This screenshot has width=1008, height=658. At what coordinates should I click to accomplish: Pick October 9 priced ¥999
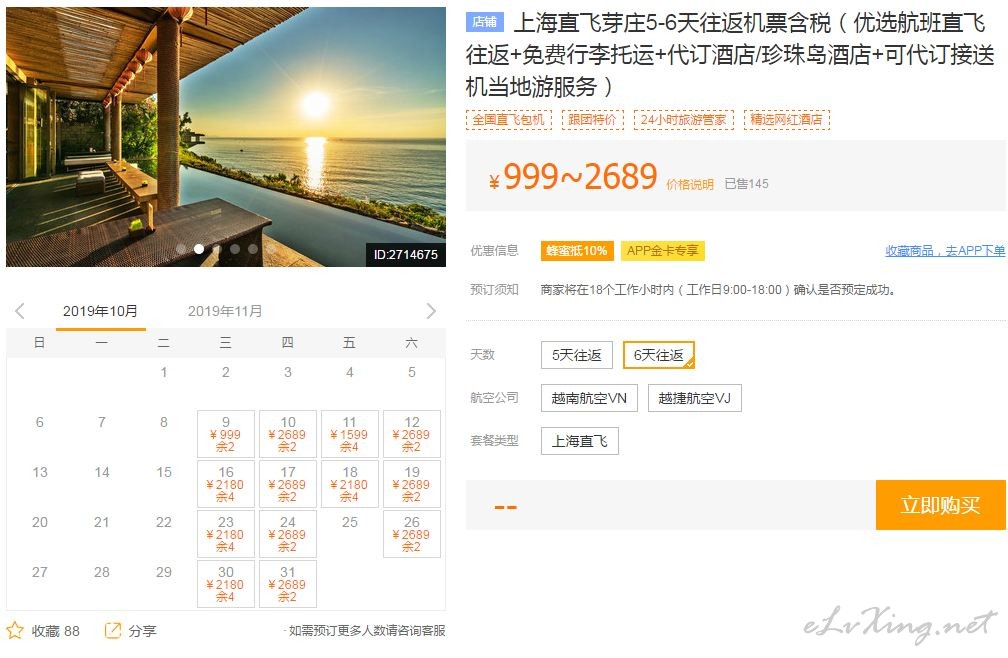coord(226,434)
